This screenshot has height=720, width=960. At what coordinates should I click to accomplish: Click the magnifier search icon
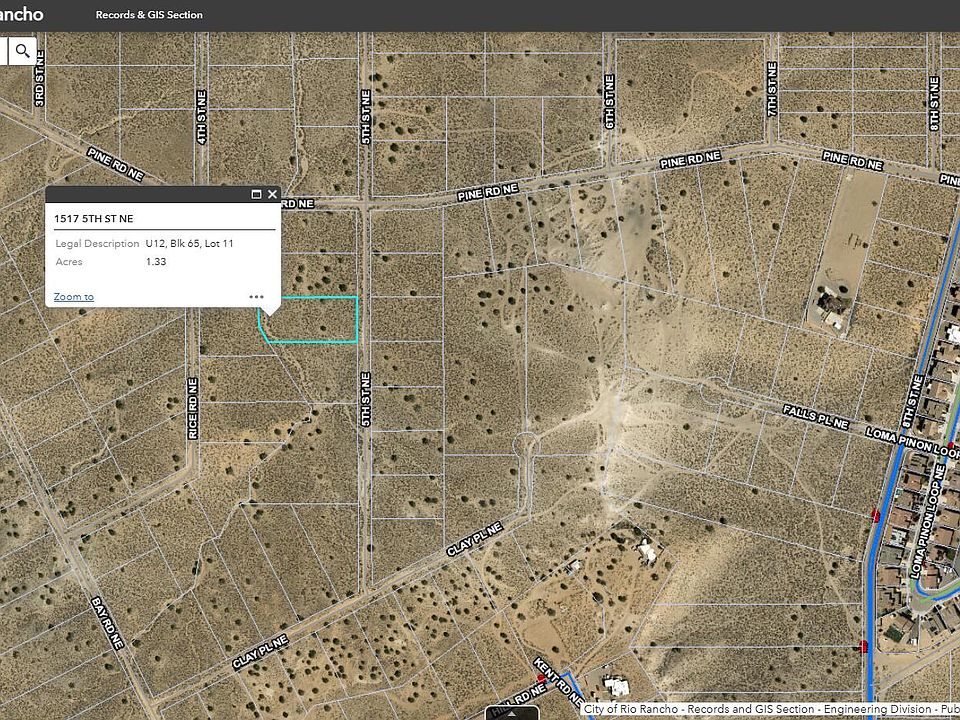[x=22, y=50]
